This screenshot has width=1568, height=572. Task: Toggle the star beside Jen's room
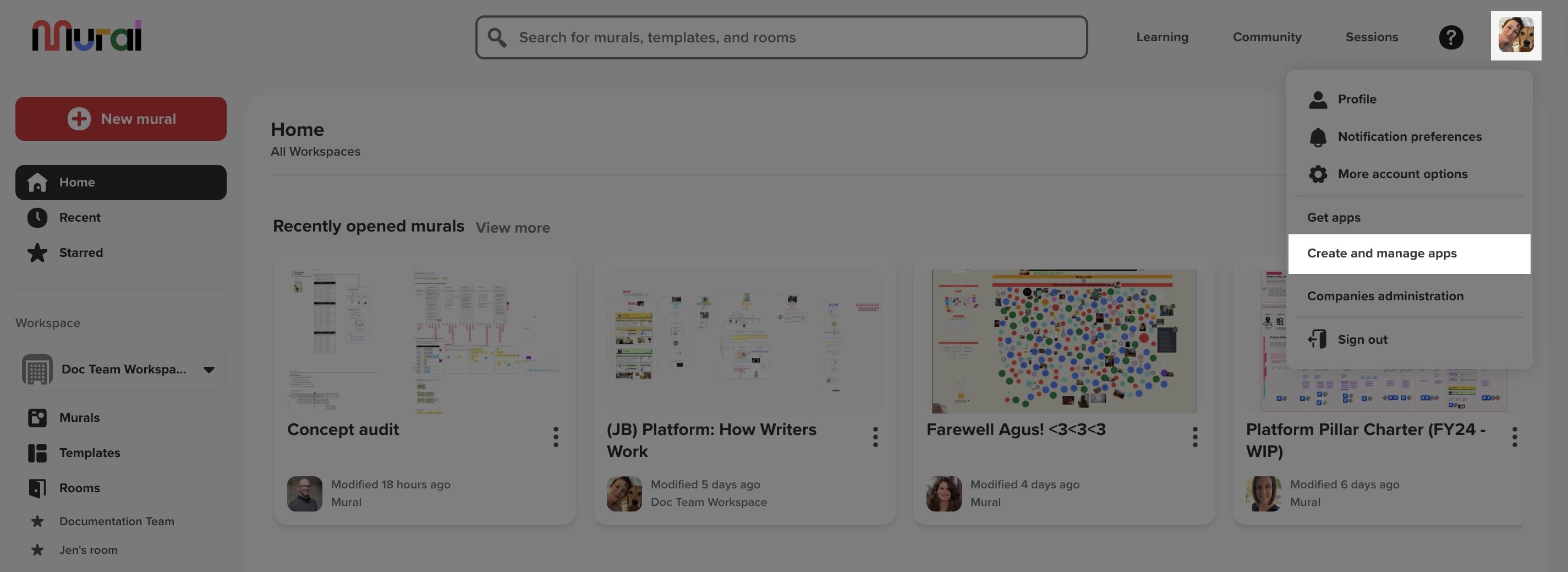[x=37, y=549]
